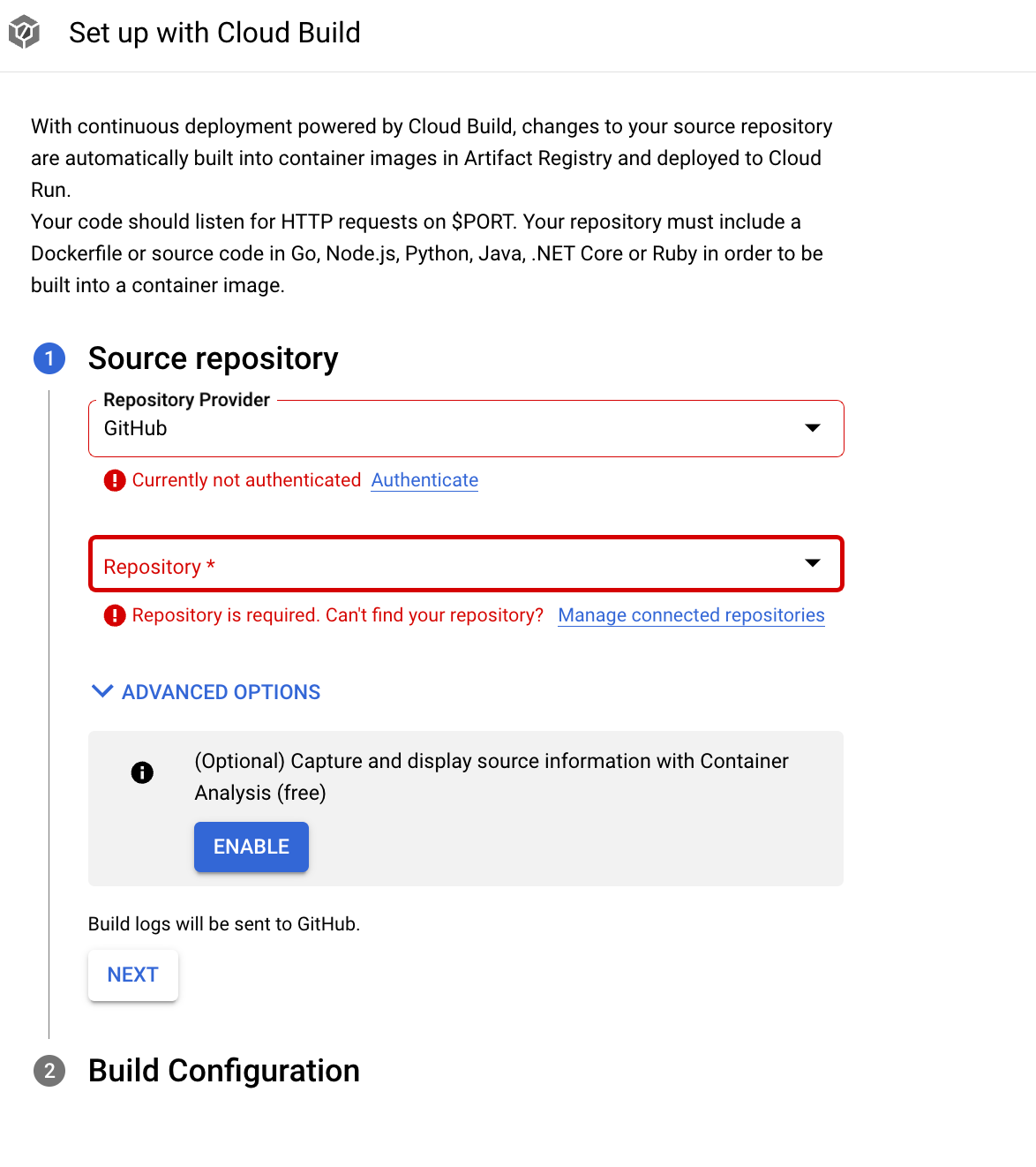Screen dimensions: 1036x1167
Task: Expand the Build Configuration step heading
Action: point(224,1071)
